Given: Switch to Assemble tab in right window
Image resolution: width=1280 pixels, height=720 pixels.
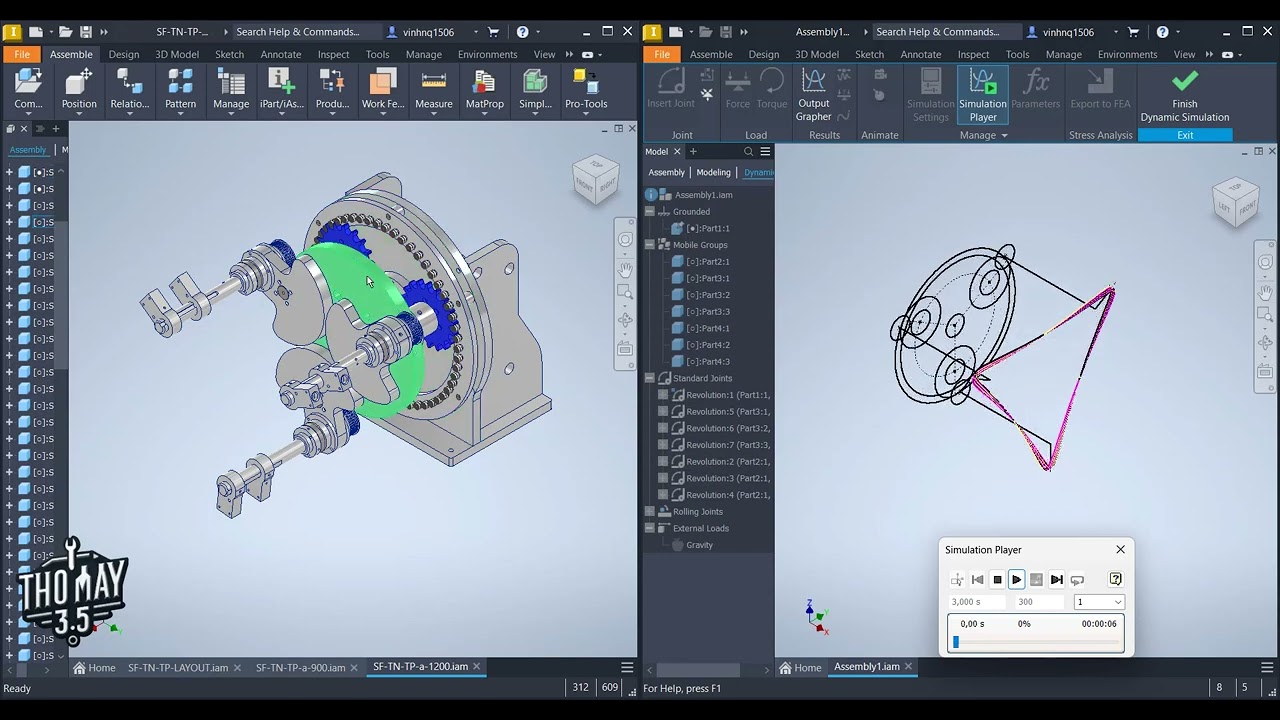Looking at the screenshot, I should [x=711, y=54].
